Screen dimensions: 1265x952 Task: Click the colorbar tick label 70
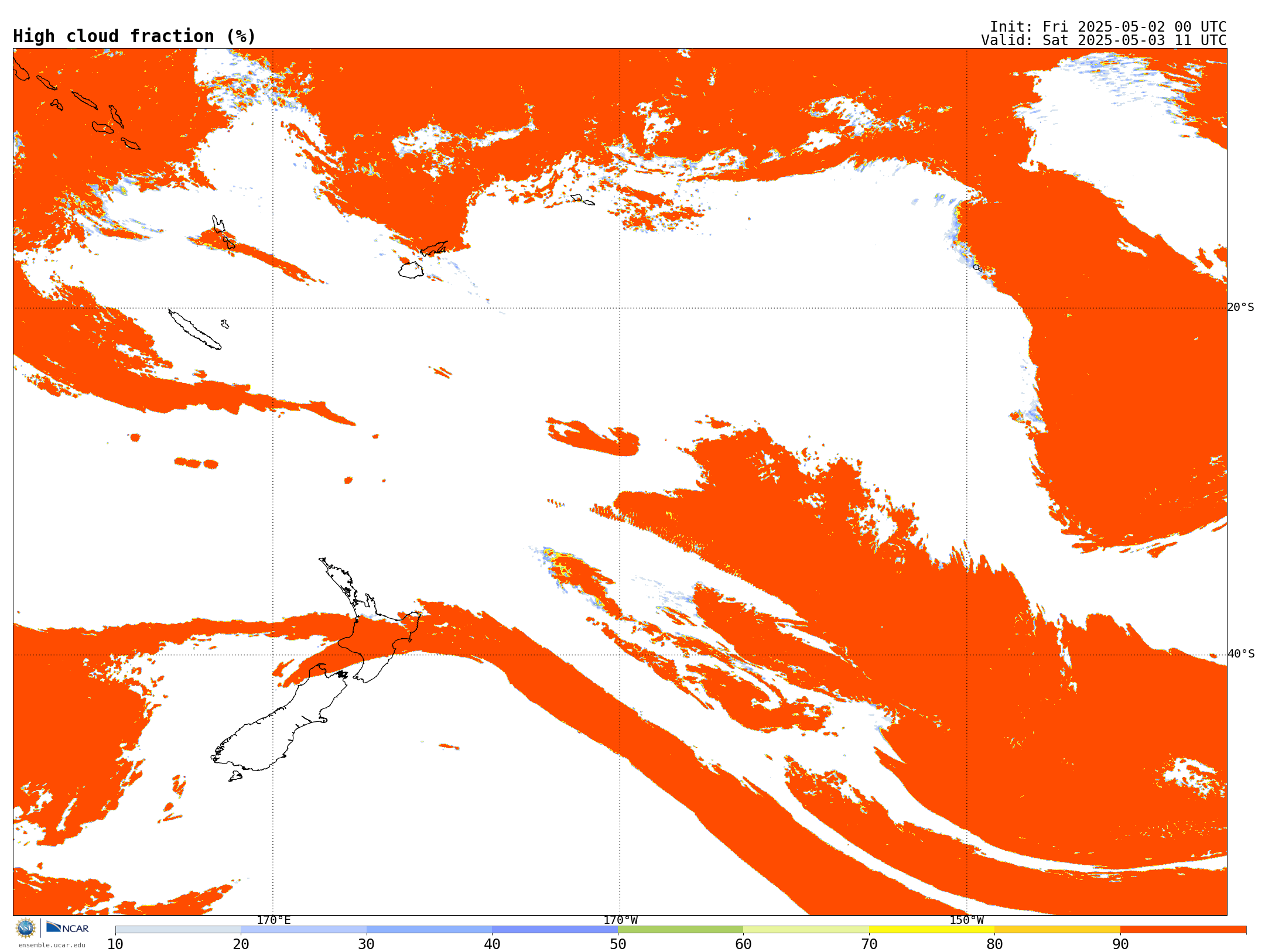click(x=869, y=944)
